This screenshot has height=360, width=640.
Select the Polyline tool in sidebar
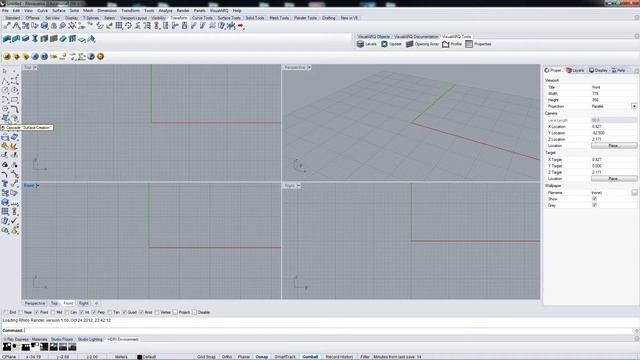(5, 81)
